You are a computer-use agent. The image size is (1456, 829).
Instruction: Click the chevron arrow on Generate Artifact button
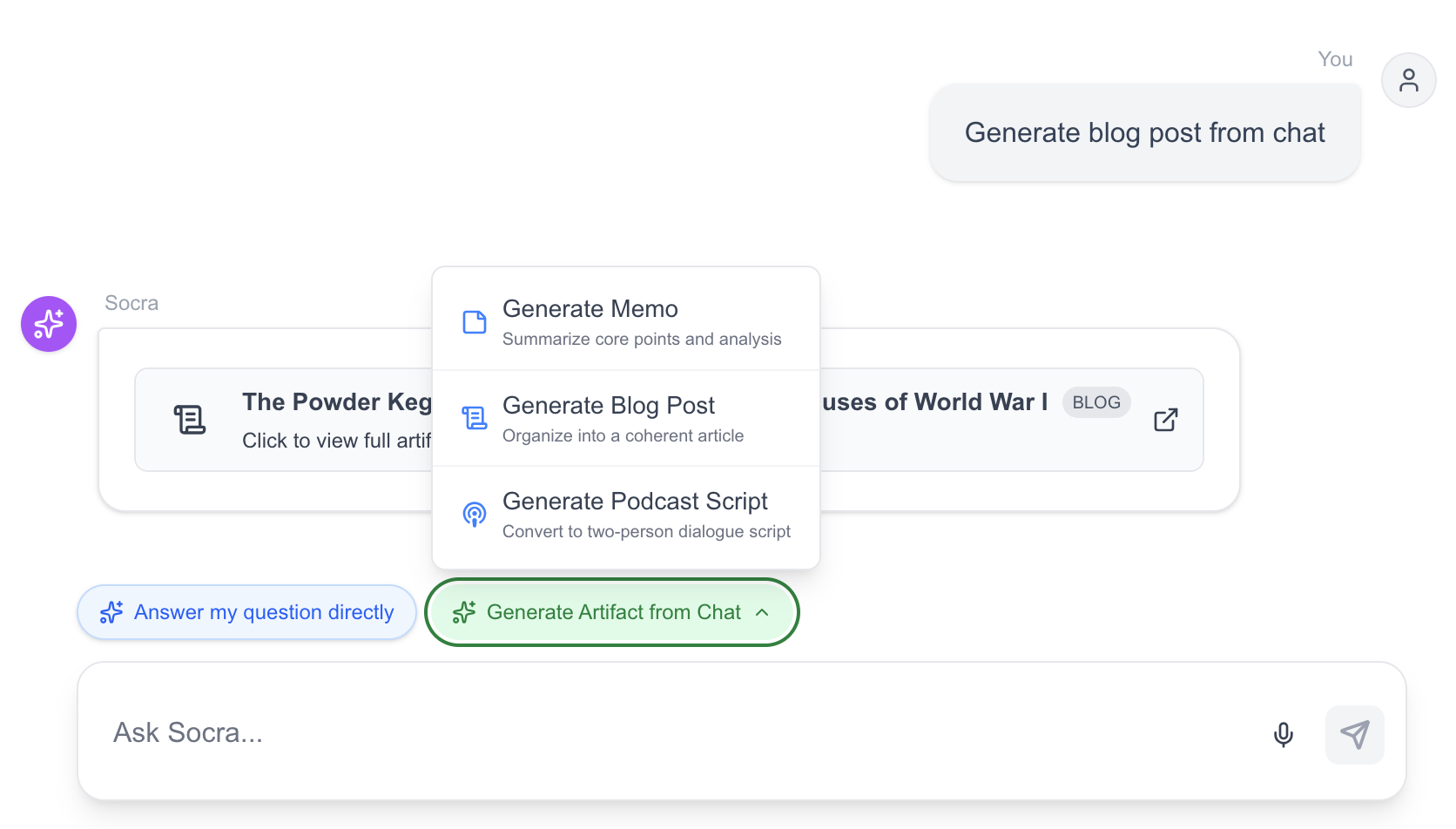pos(763,613)
